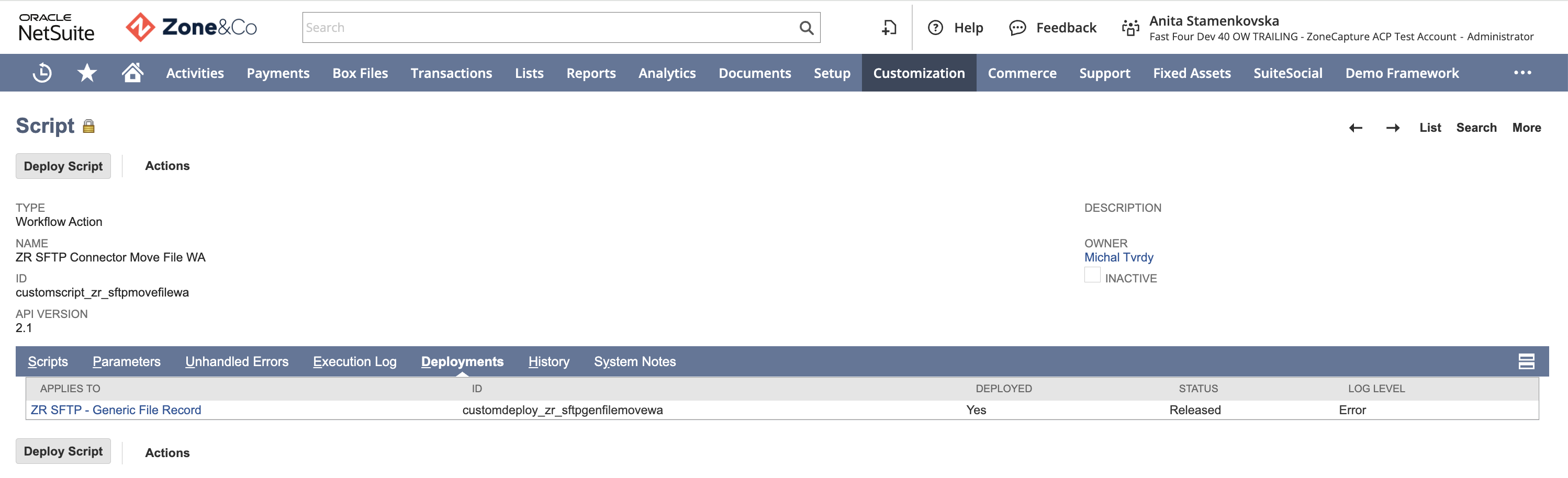Open the Fixed Assets menu
Viewport: 1568px width, 478px height.
[1192, 73]
